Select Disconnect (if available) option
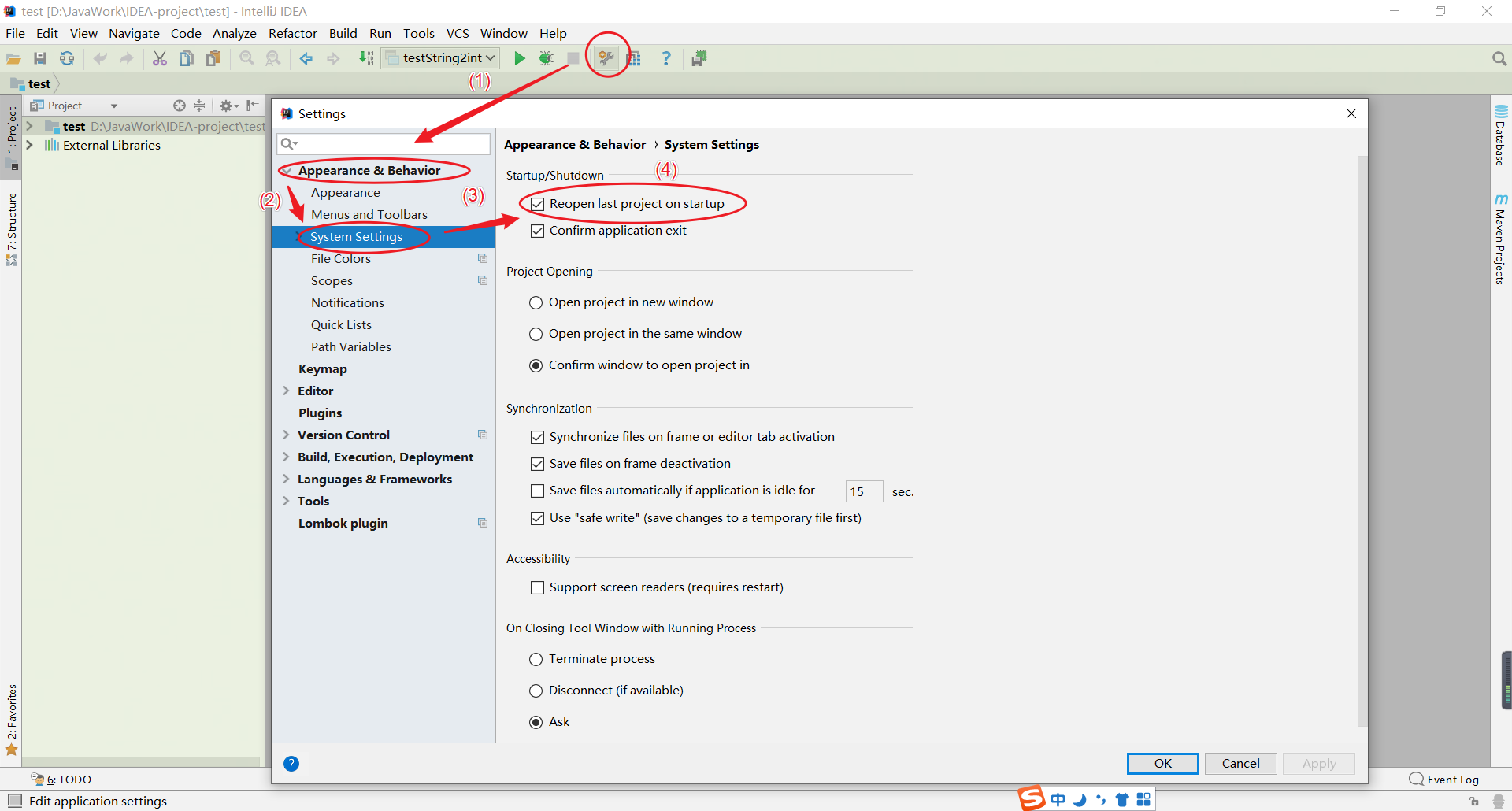 click(535, 691)
